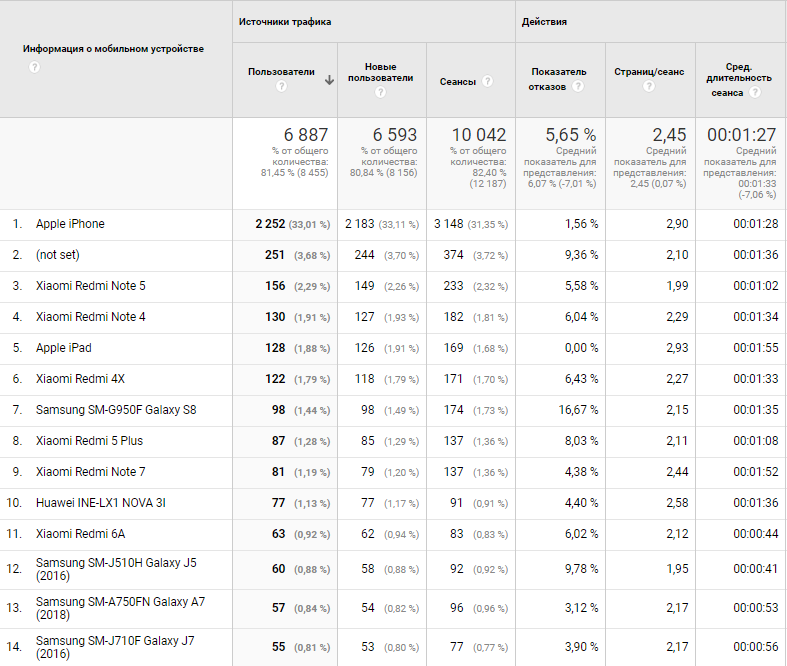Sort by Сред. длительность сеанса header
The image size is (787, 666).
[739, 79]
